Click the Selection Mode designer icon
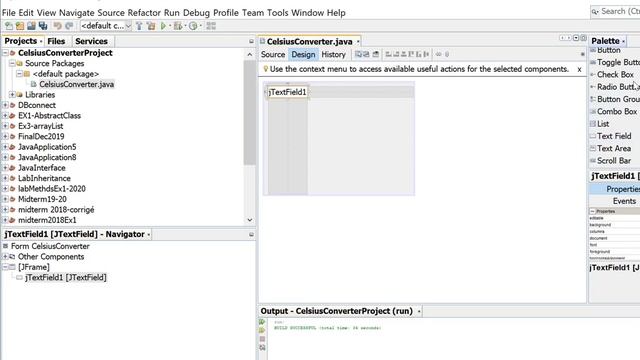The width and height of the screenshot is (640, 360). [358, 54]
